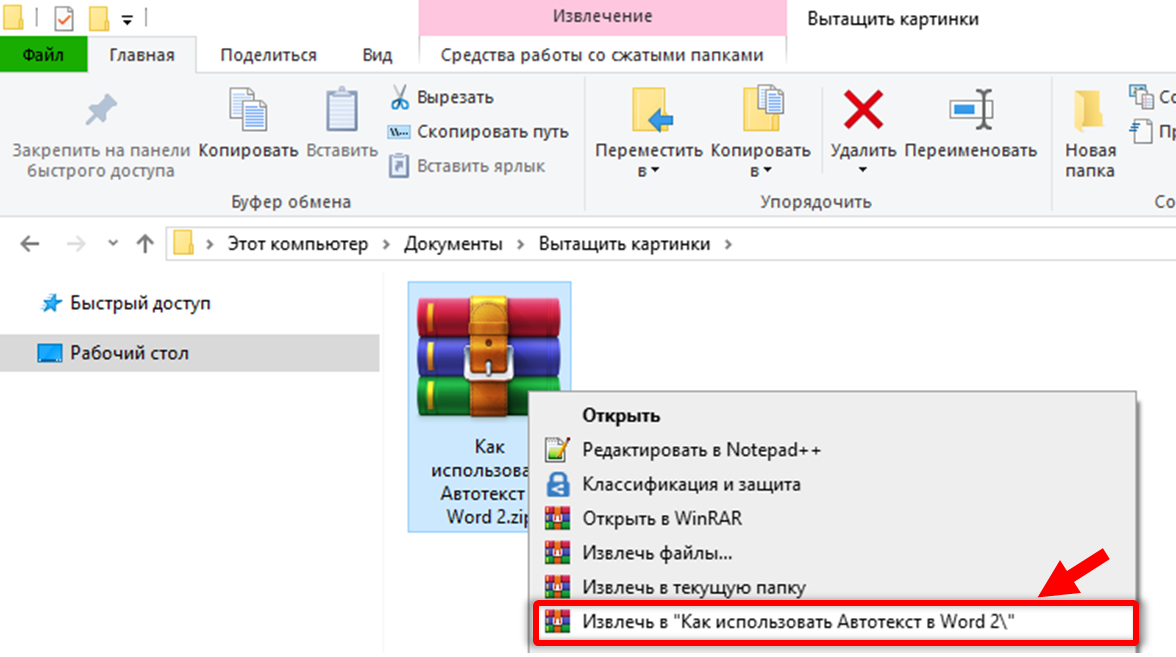Switch to the Главная tab
This screenshot has height=657, width=1176.
142,55
